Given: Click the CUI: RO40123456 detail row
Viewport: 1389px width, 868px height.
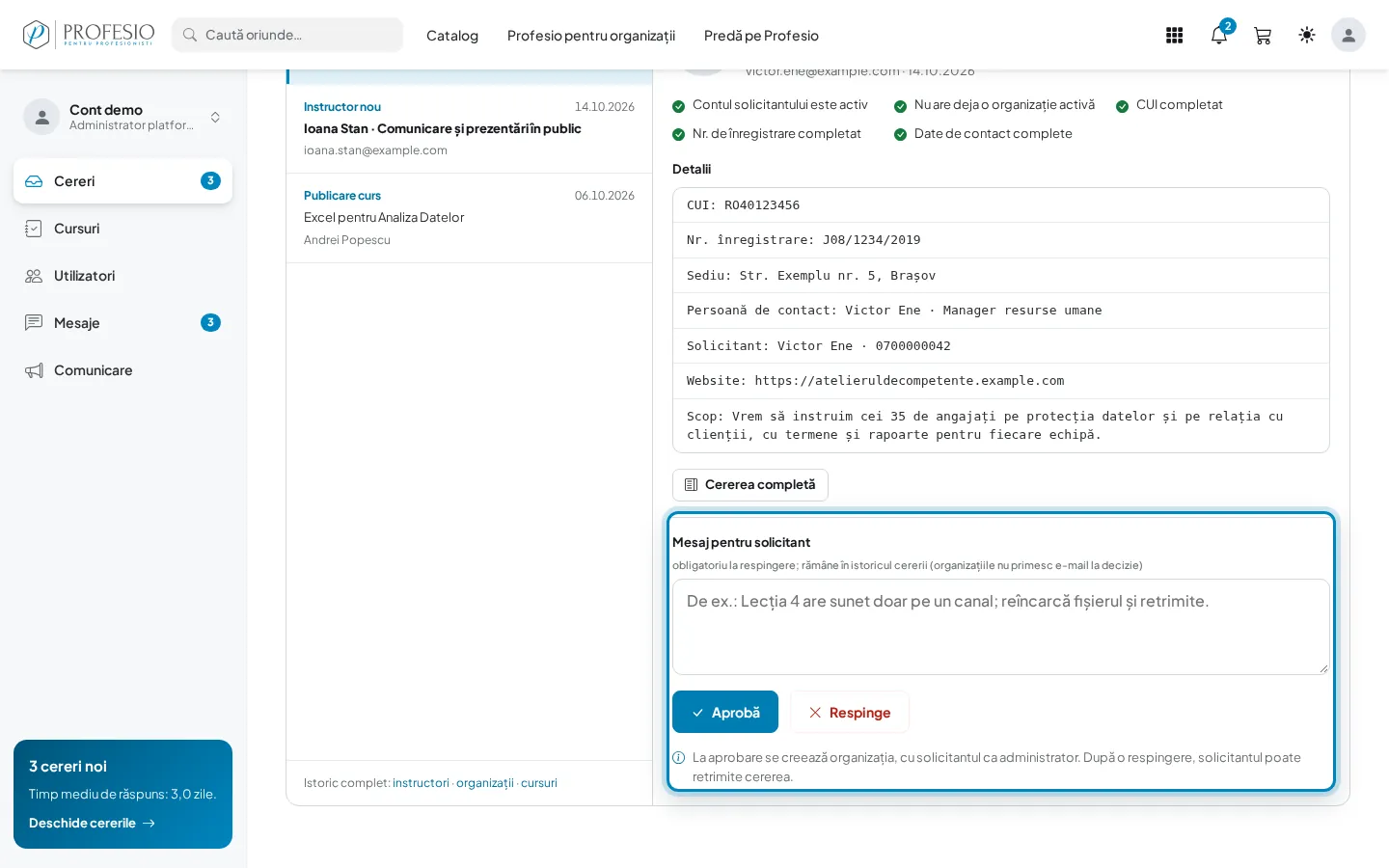Looking at the screenshot, I should click(1001, 205).
